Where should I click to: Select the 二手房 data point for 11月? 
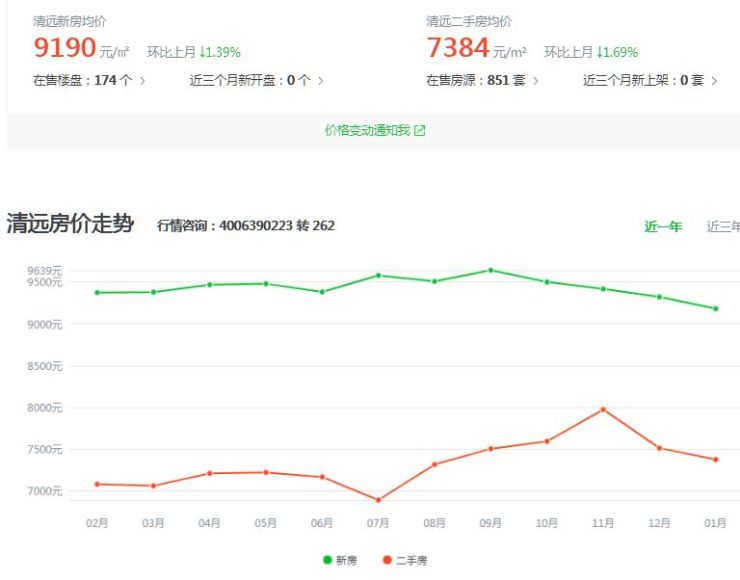click(603, 410)
